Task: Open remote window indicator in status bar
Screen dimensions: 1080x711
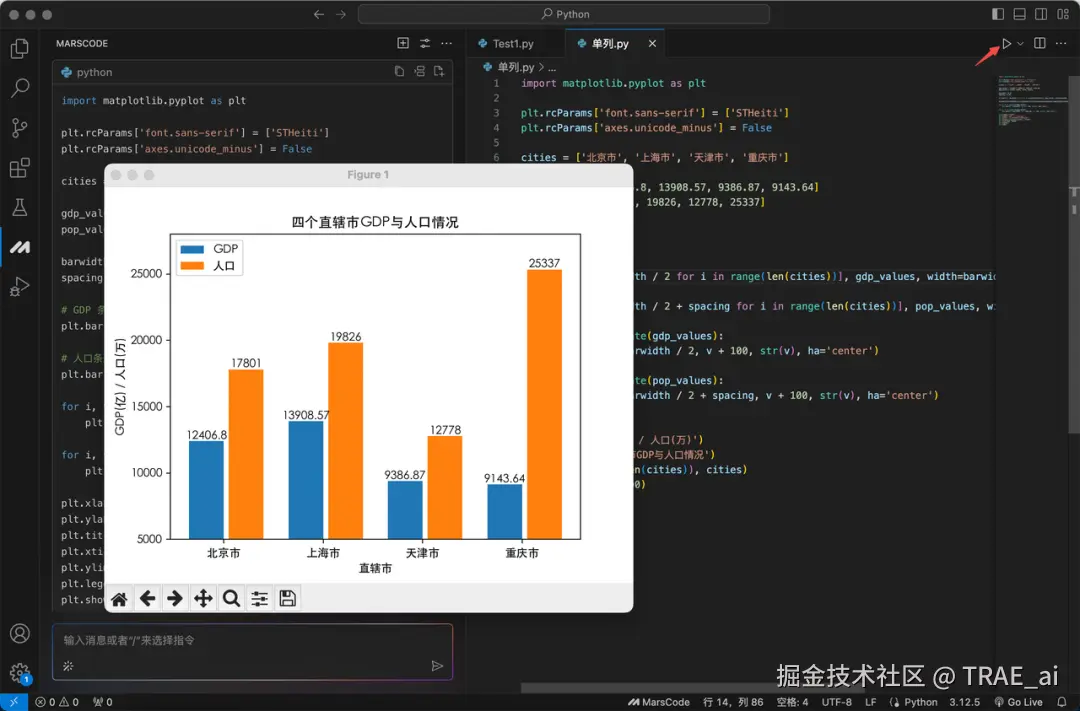Action: [x=14, y=702]
